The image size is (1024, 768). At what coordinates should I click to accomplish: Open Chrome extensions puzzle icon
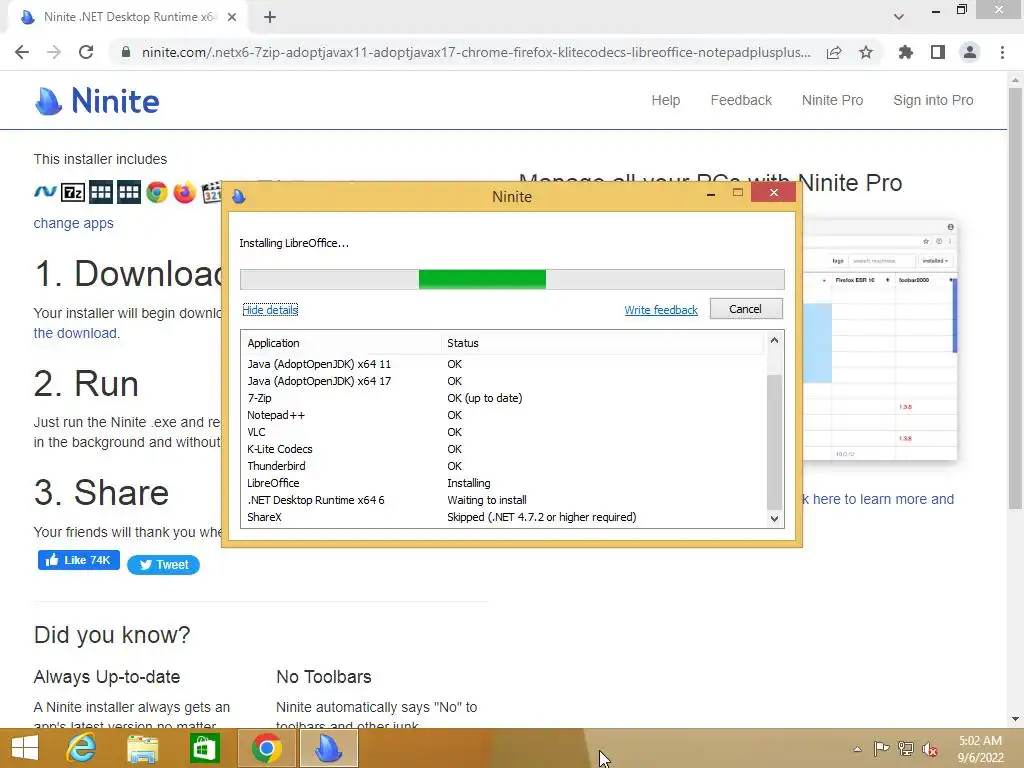tap(906, 52)
